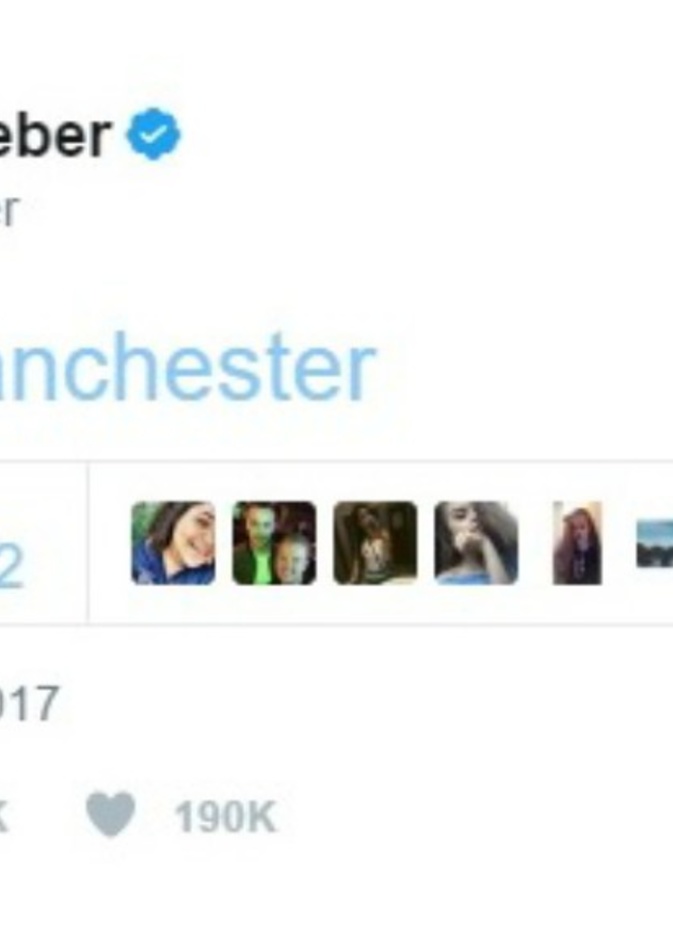673x940 pixels.
Task: Open the gray username handle below the name
Action: [x=10, y=211]
